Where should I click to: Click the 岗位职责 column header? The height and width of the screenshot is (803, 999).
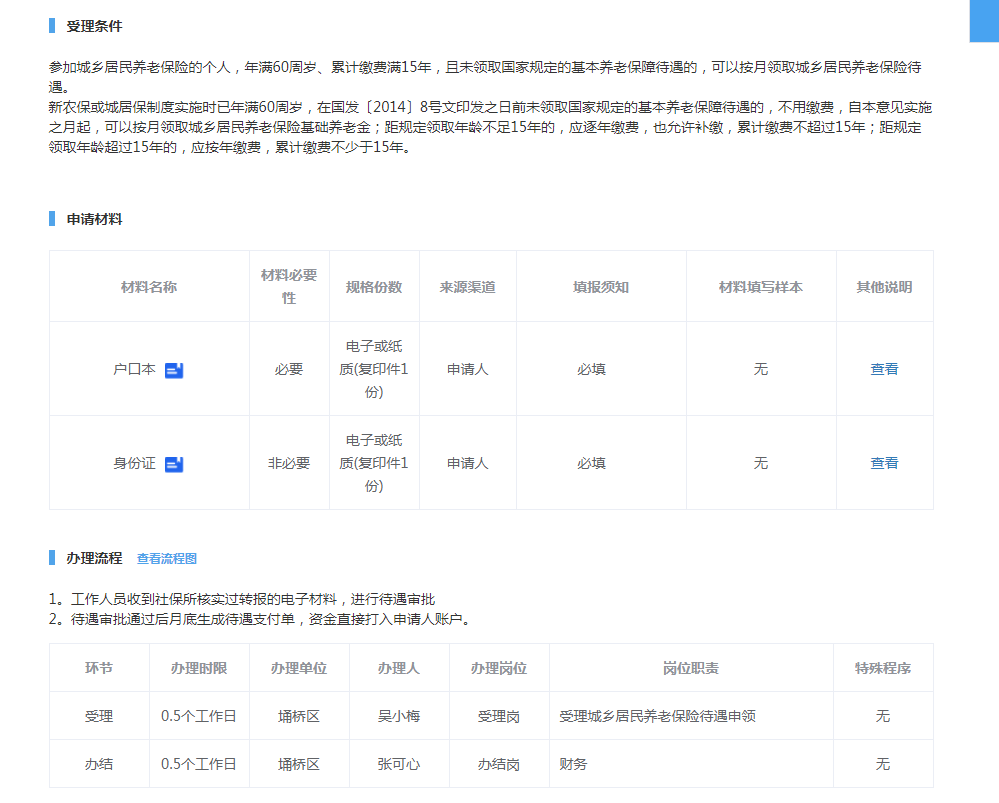(x=691, y=668)
